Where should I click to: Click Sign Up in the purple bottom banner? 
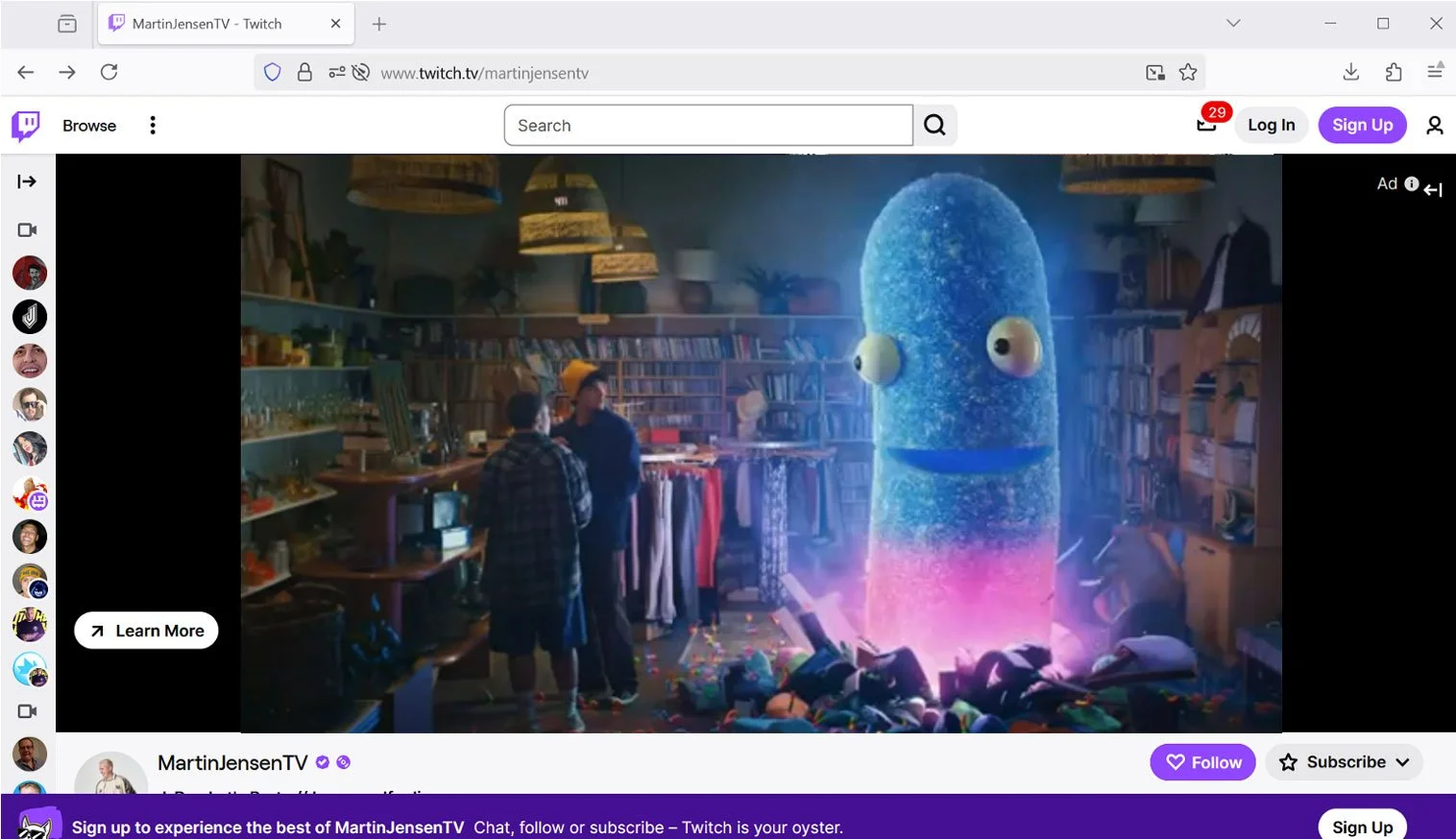coord(1362,827)
